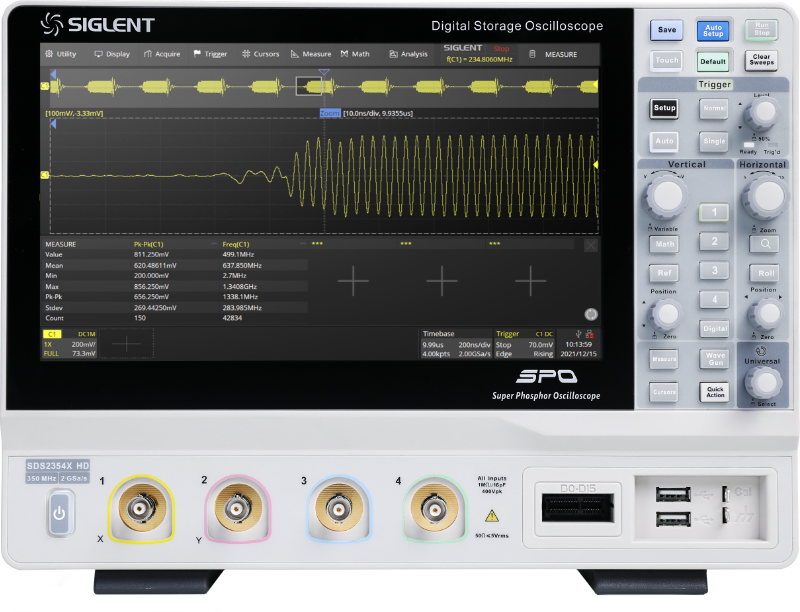This screenshot has width=800, height=612.
Task: Click the Pk-Pk(C1) Value 811.250mV cell
Action: coord(151,254)
